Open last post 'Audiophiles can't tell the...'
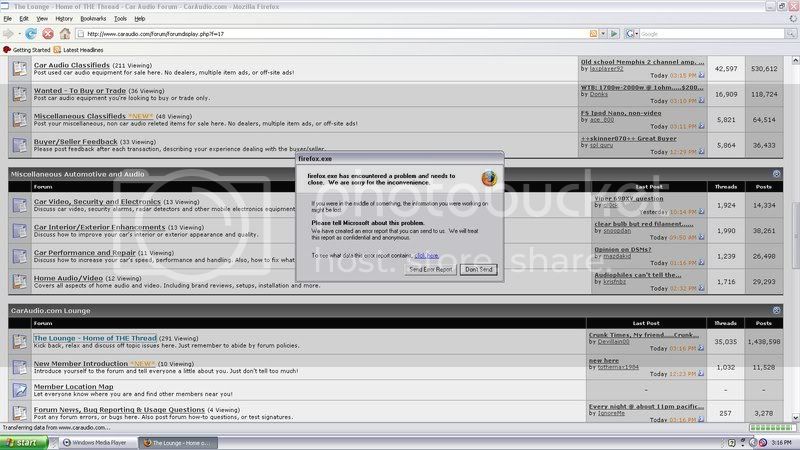Screen dimensions: 800x450 click(x=638, y=275)
